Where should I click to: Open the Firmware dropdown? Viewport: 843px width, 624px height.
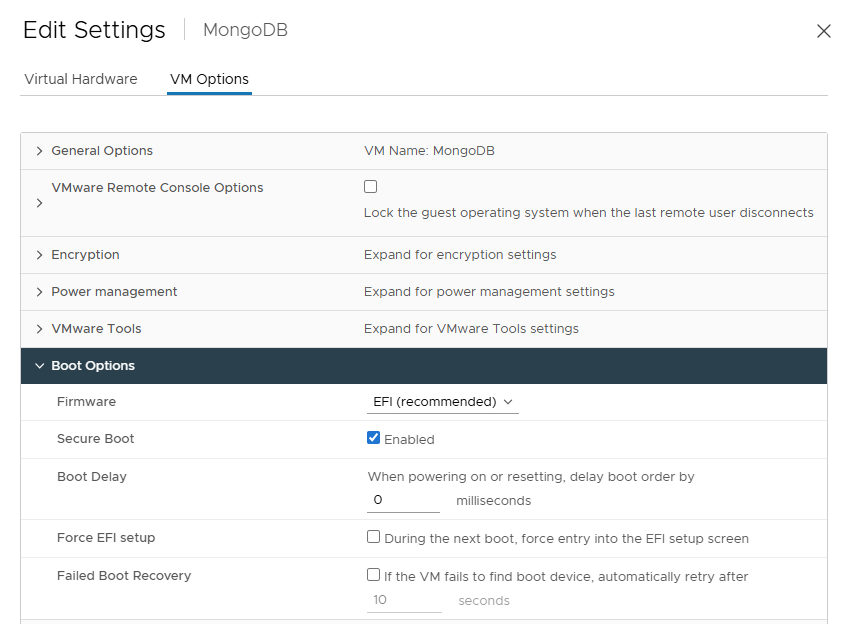[x=442, y=402]
